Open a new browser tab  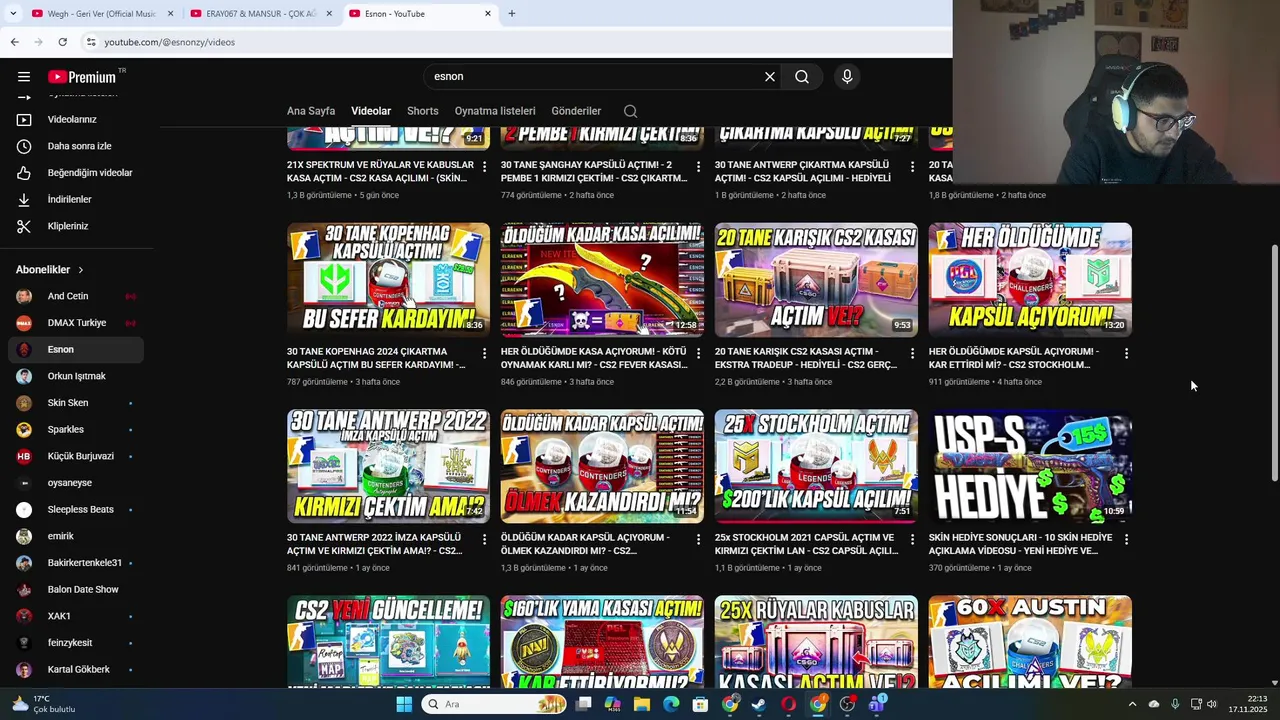(x=511, y=14)
